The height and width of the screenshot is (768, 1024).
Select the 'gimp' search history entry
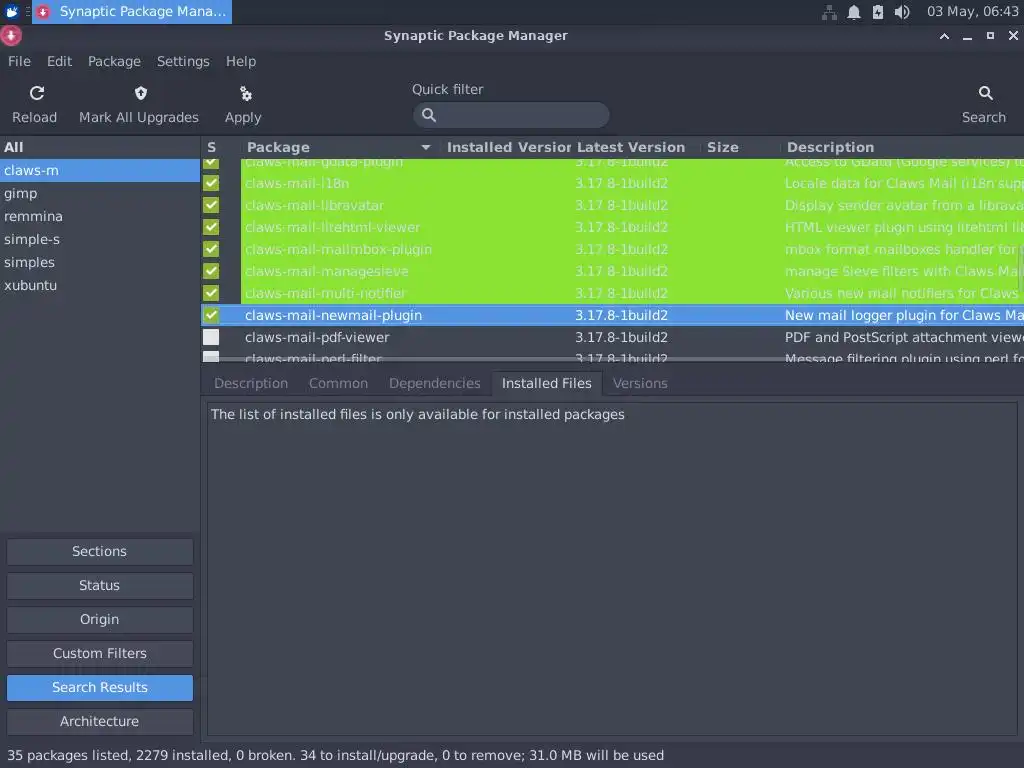99,193
